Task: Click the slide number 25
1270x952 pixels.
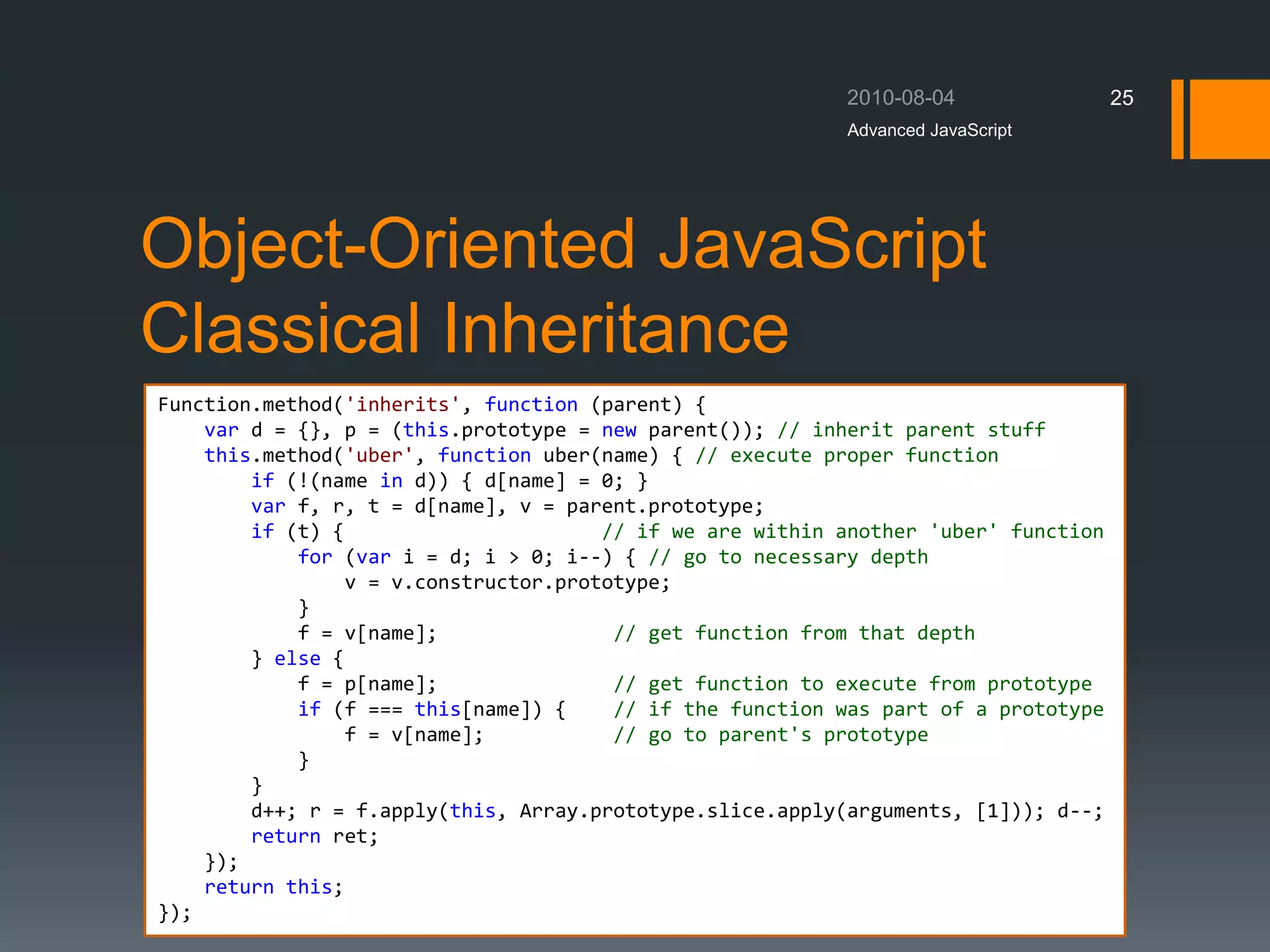Action: coord(1121,98)
